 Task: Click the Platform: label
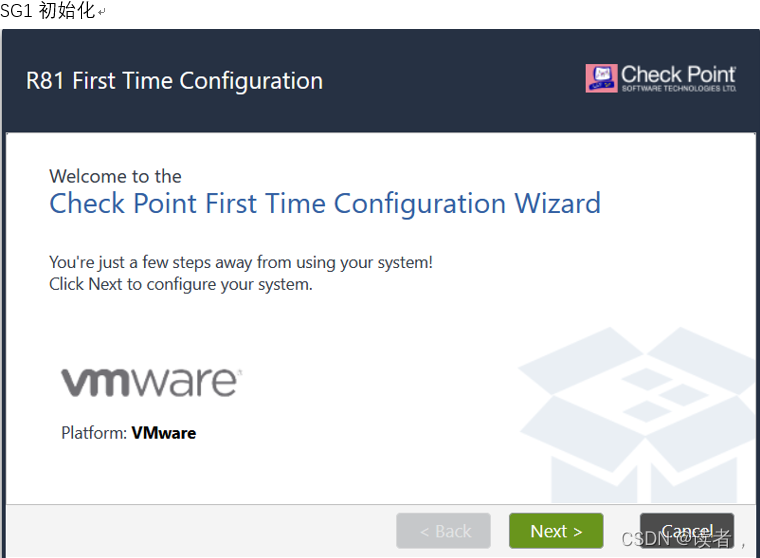94,432
